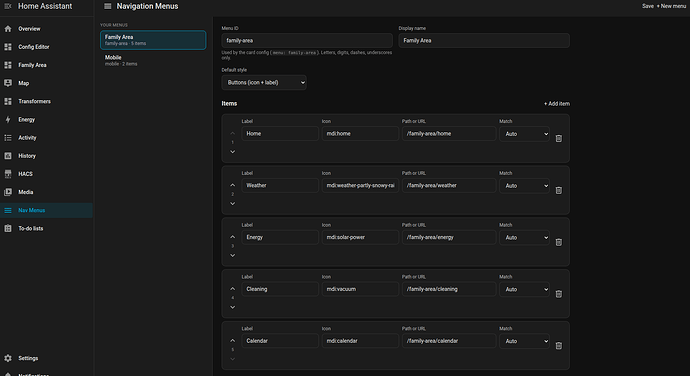Open the History sidebar chart icon
Screen dimensions: 690x376
(8, 156)
